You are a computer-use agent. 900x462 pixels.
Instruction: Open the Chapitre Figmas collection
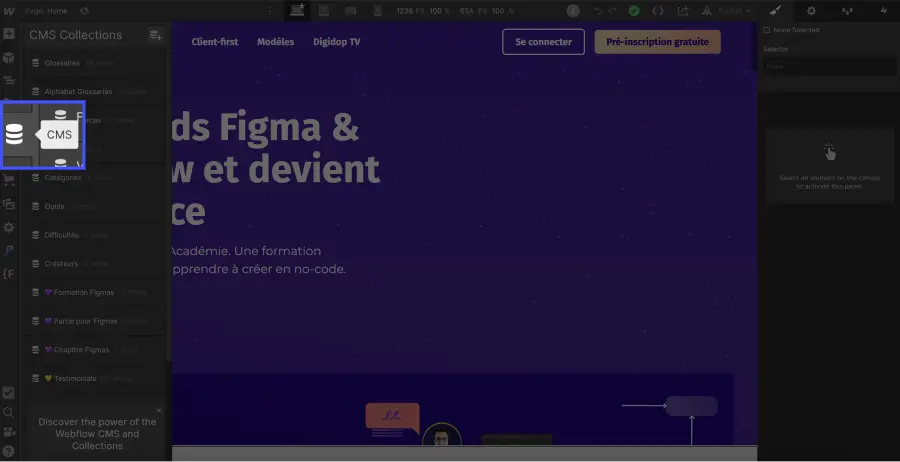tap(95, 350)
